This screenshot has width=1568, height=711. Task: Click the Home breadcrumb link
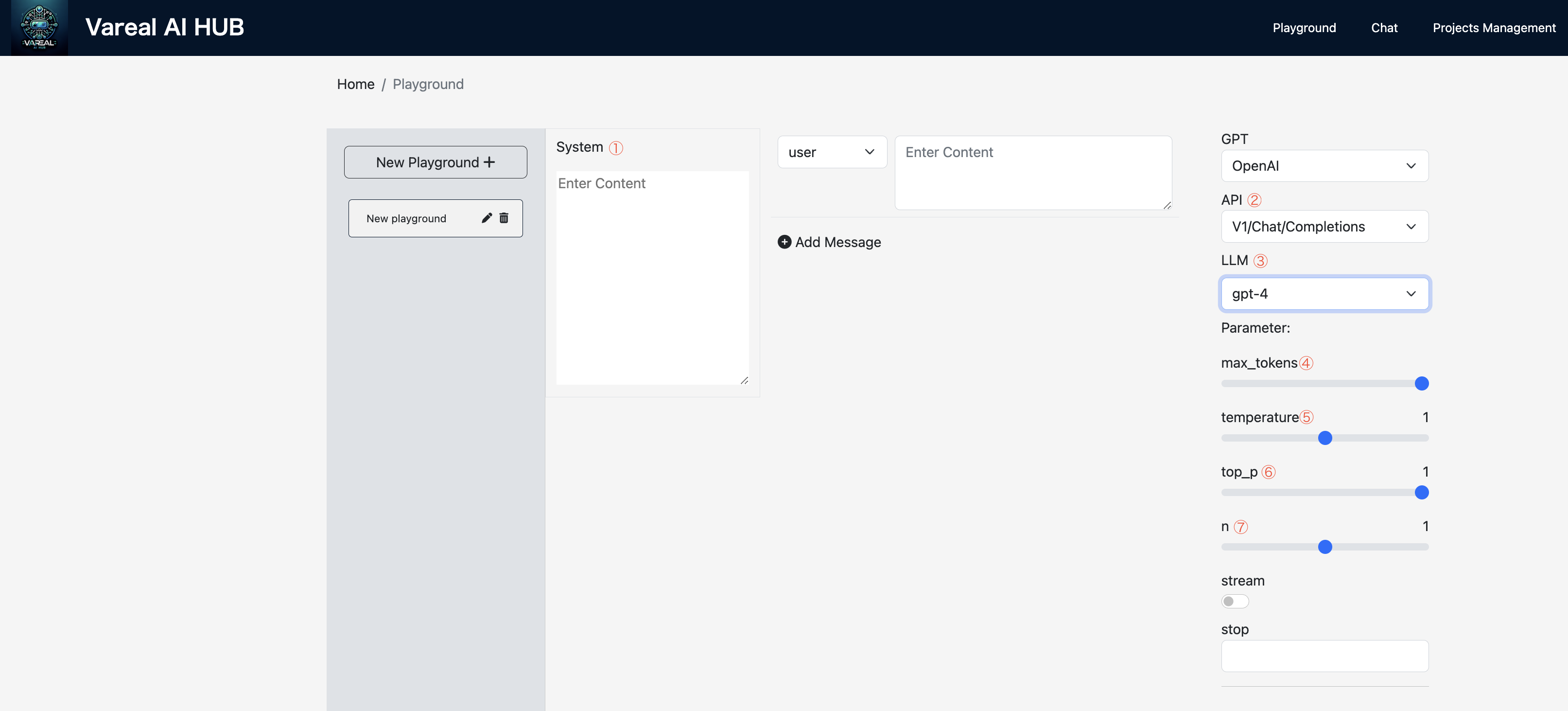click(355, 84)
